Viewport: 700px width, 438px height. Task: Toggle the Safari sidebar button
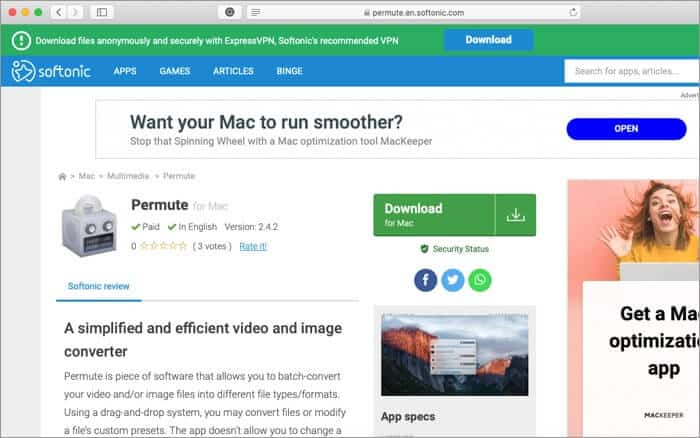coord(102,12)
